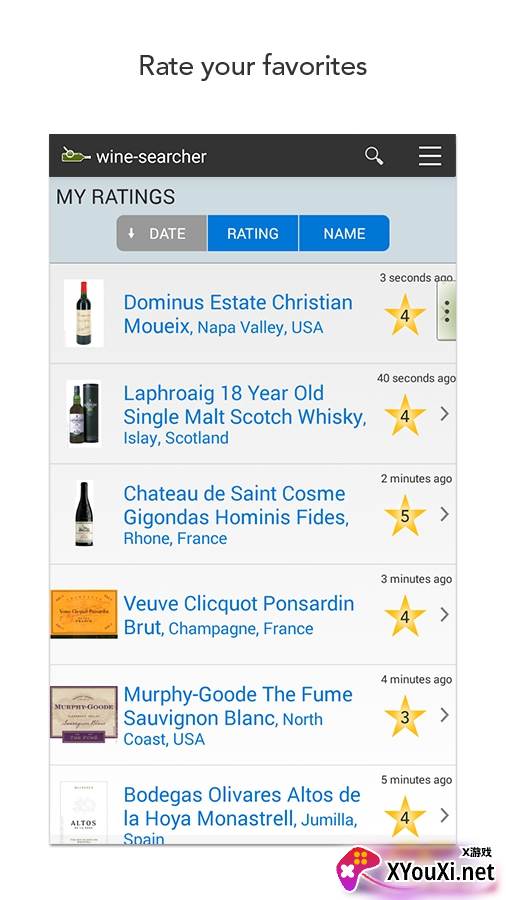Tap the search magnifier icon

point(374,156)
